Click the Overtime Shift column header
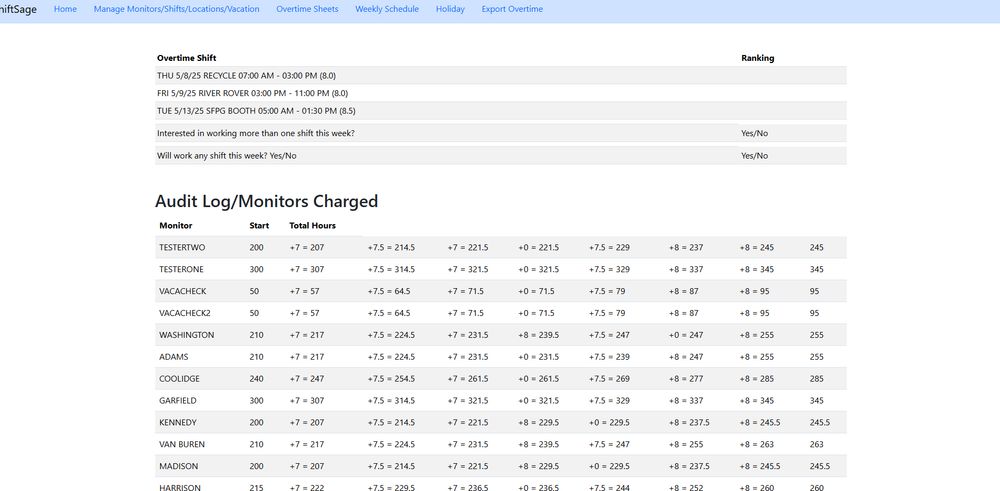 tap(187, 58)
